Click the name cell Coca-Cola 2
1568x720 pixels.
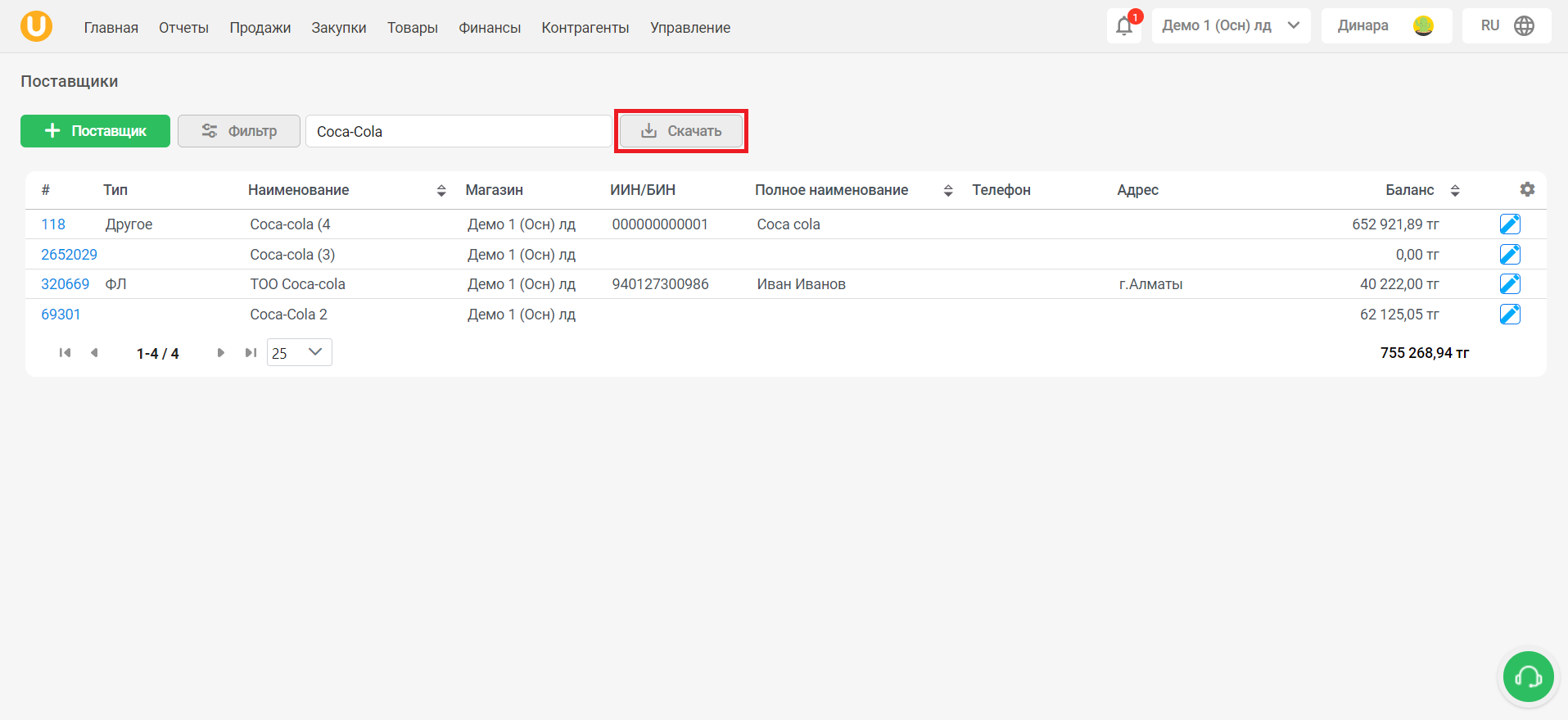(x=289, y=315)
